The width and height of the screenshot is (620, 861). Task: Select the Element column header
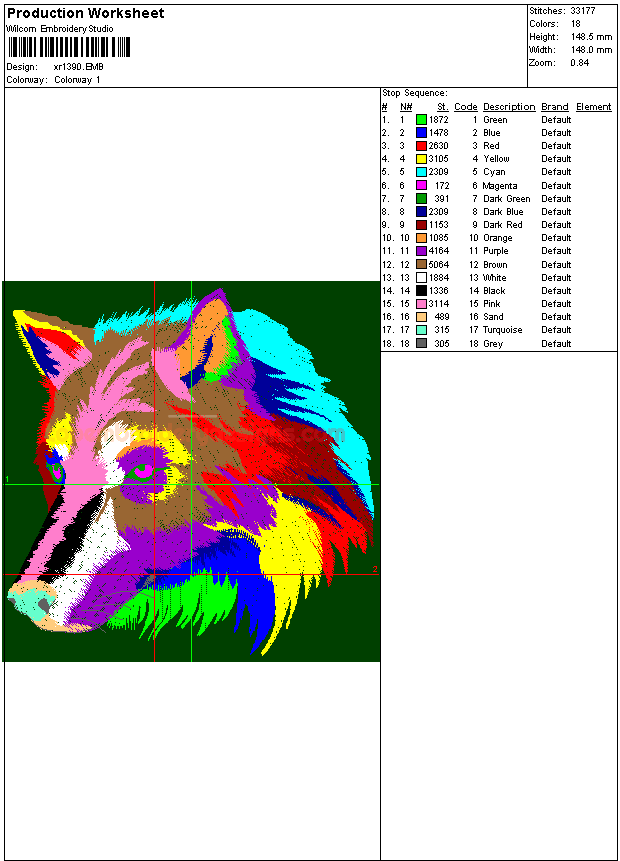tap(593, 107)
